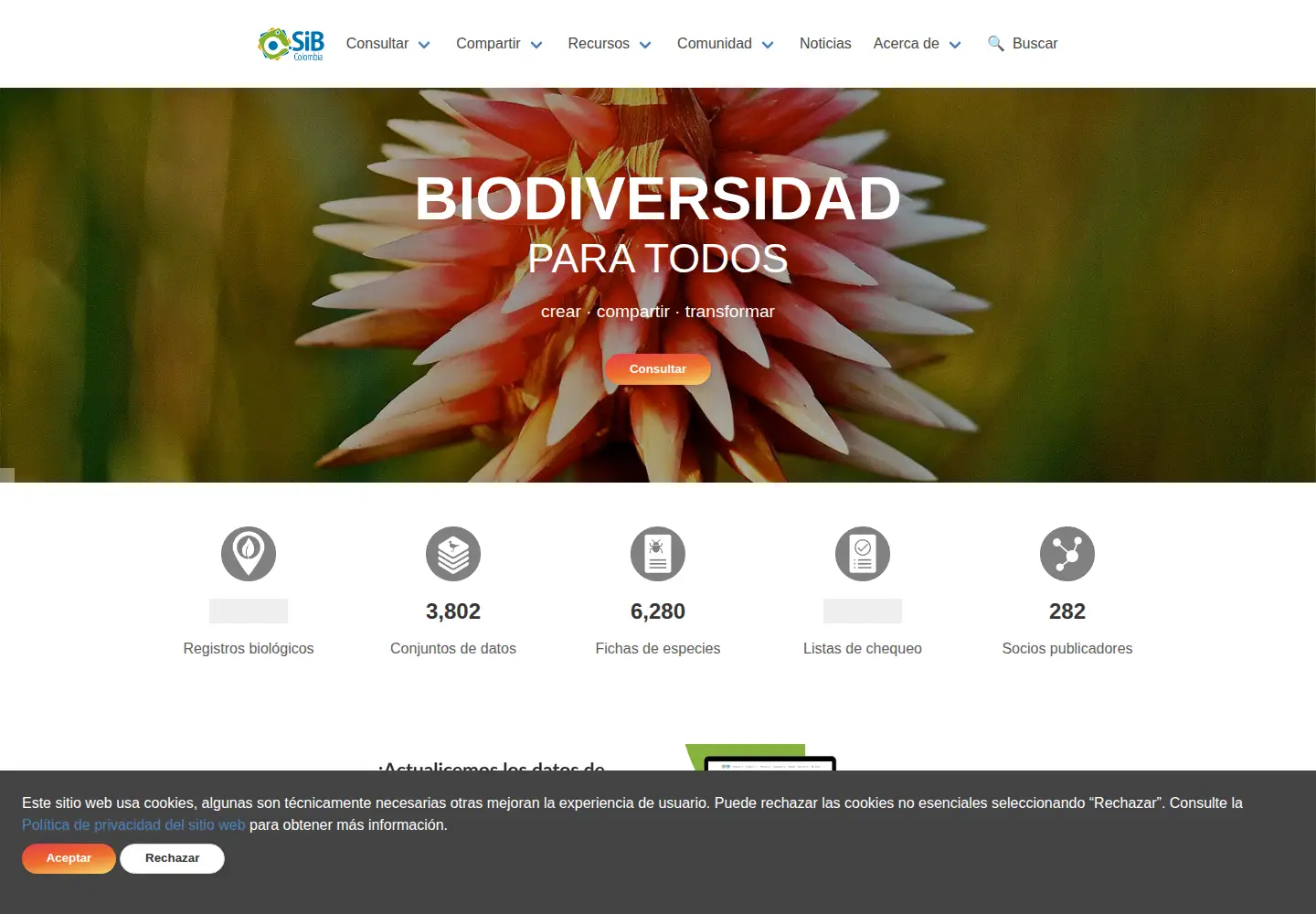Image resolution: width=1316 pixels, height=914 pixels.
Task: Open the Comunidad menu label
Action: pos(715,44)
